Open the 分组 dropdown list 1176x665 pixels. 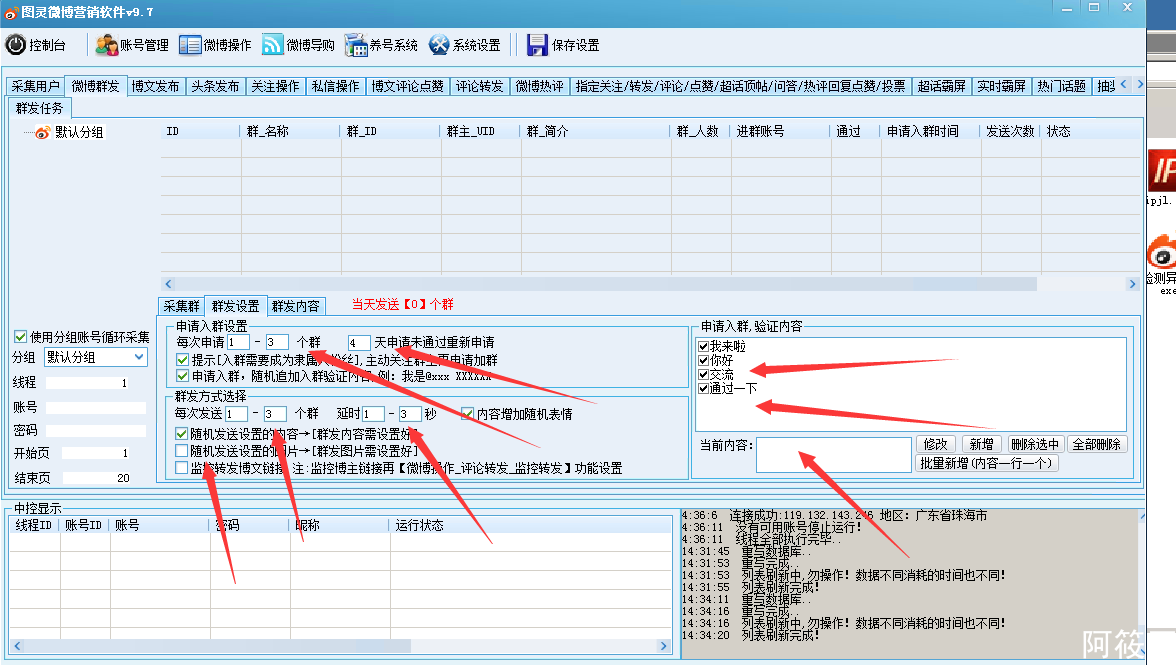tap(138, 357)
